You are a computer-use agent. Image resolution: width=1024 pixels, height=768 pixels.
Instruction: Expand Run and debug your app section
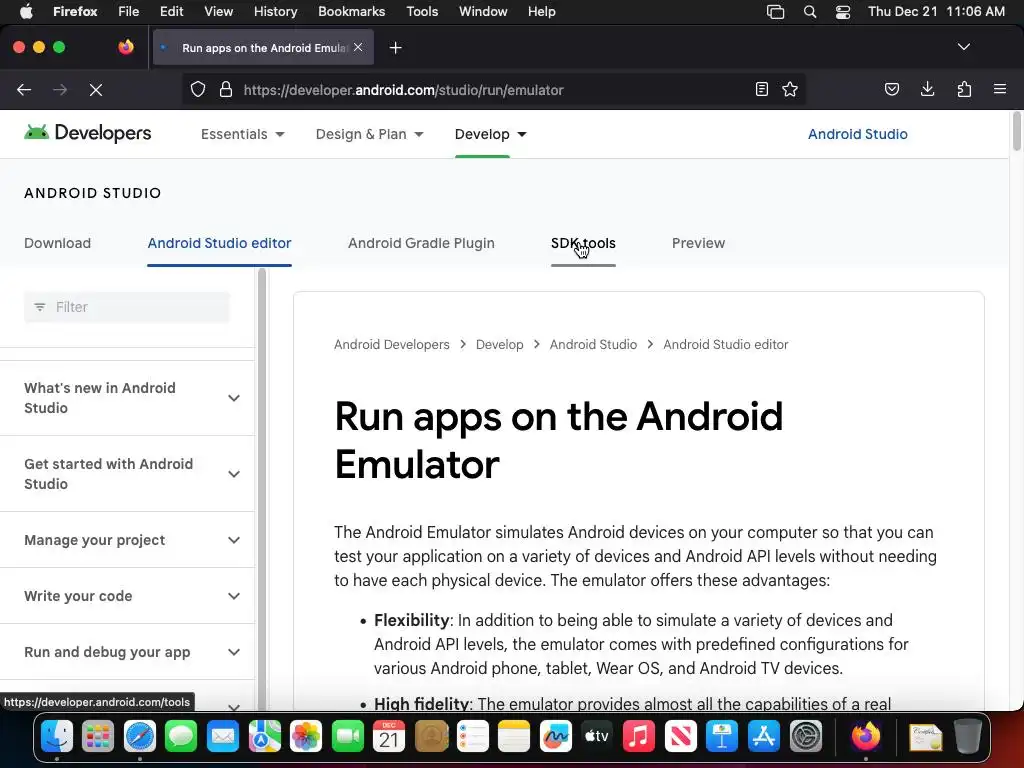point(127,652)
